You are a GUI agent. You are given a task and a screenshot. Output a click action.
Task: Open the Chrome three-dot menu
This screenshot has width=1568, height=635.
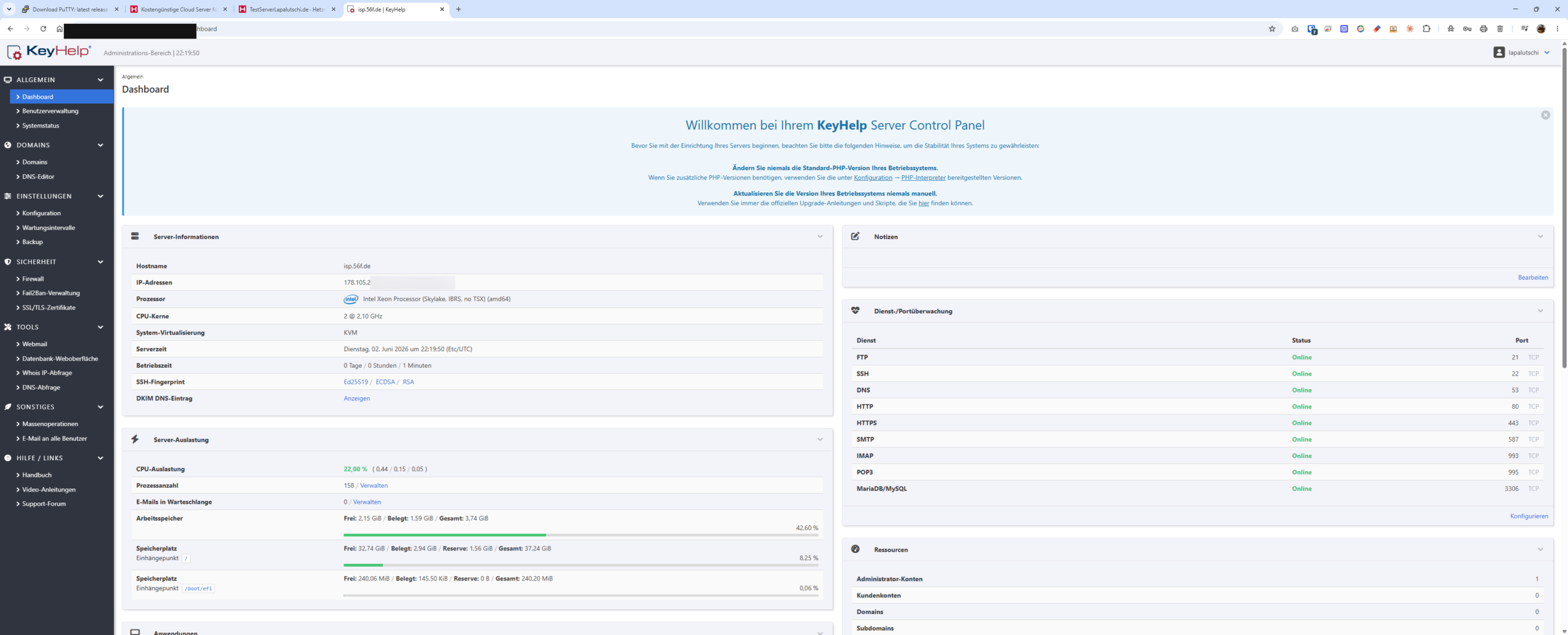[x=1558, y=29]
